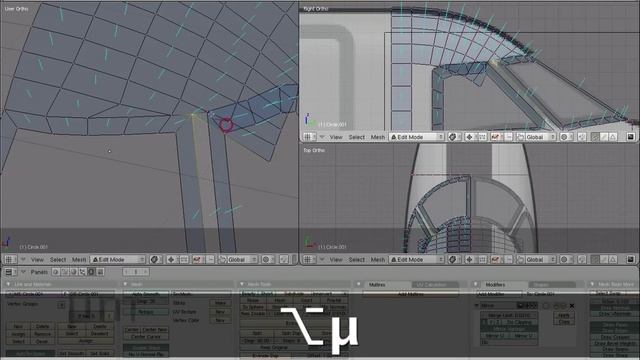Click Set Smooth button
Image resolution: width=640 pixels, height=360 pixels.
click(x=71, y=353)
